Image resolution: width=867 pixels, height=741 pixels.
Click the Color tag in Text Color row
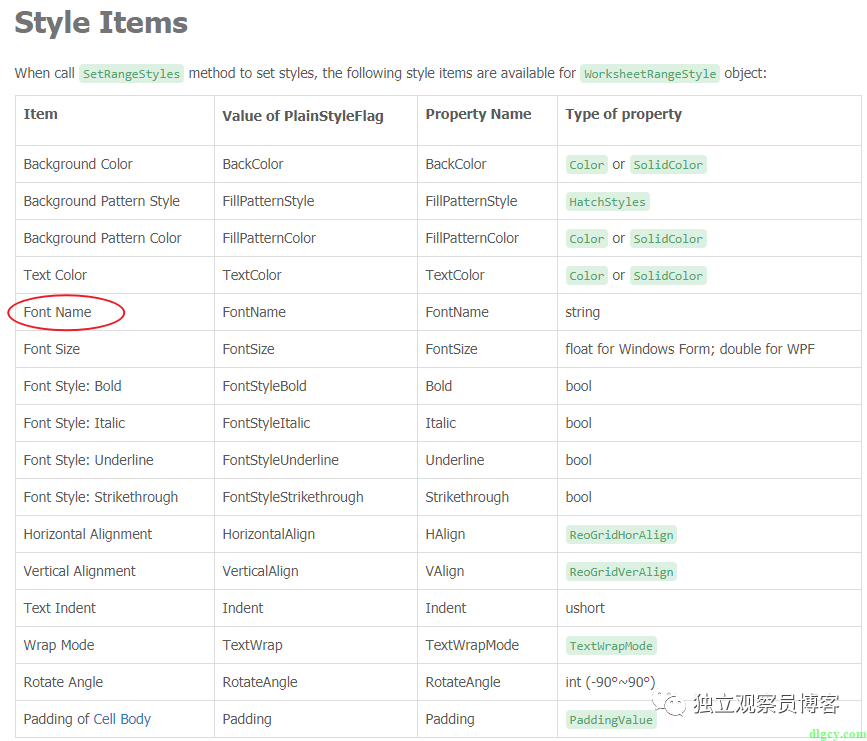click(x=586, y=275)
